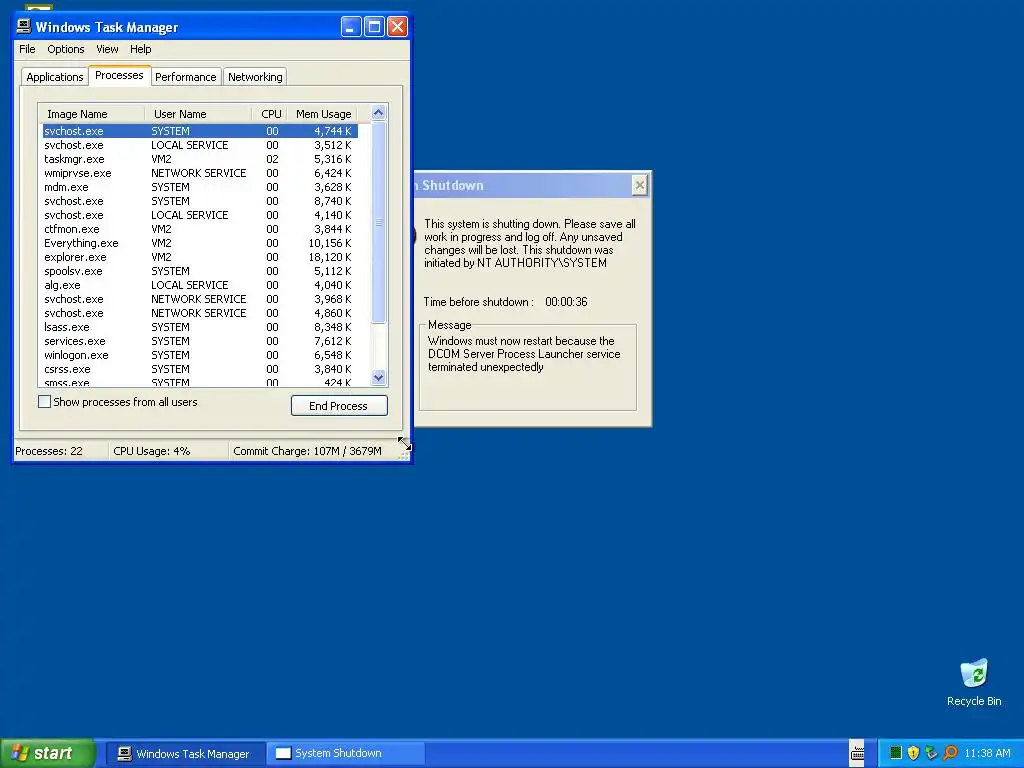Click the process list scroll down arrow

click(378, 377)
